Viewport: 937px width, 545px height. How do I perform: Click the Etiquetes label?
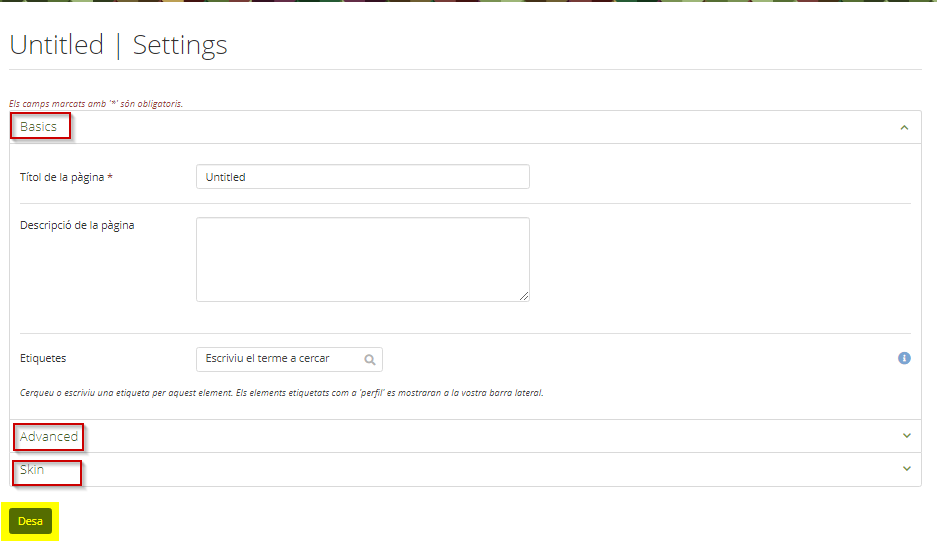(43, 358)
